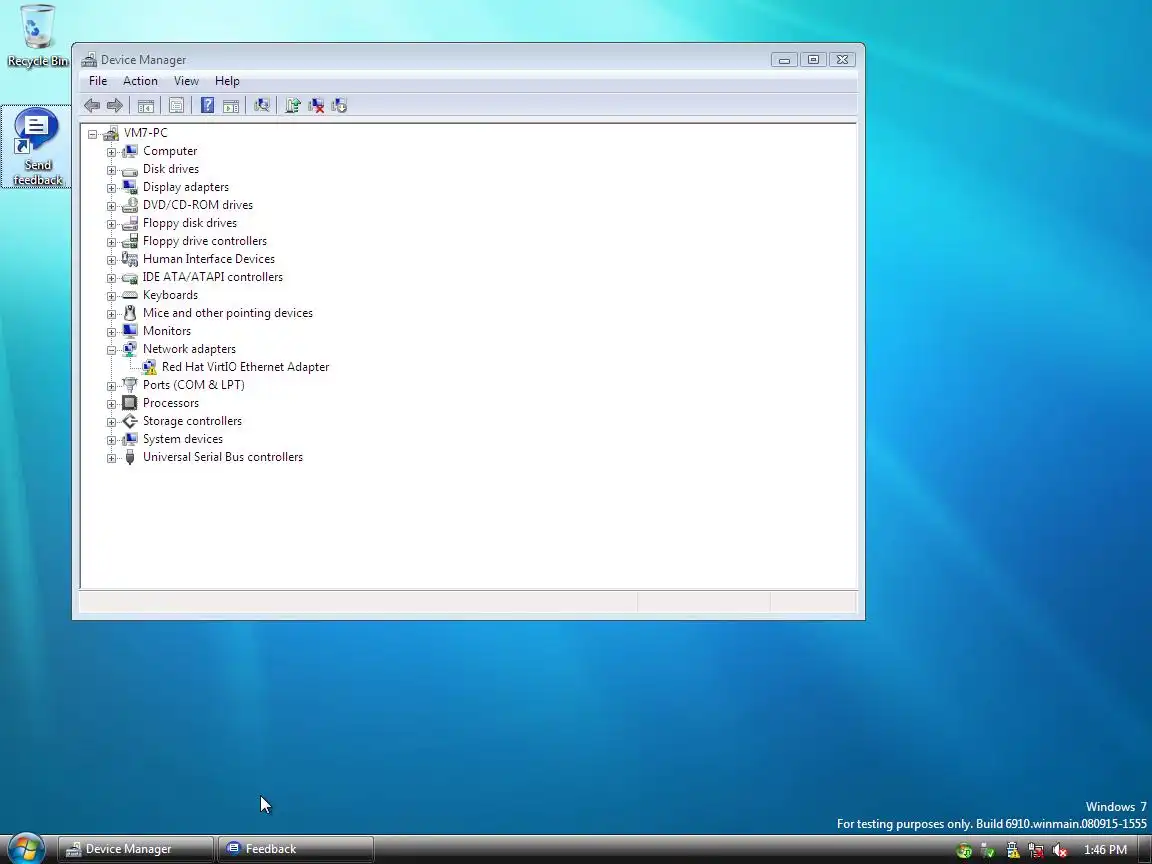Screen dimensions: 1152x864
Task: Select Ports (COM & LPT) label
Action: click(193, 385)
